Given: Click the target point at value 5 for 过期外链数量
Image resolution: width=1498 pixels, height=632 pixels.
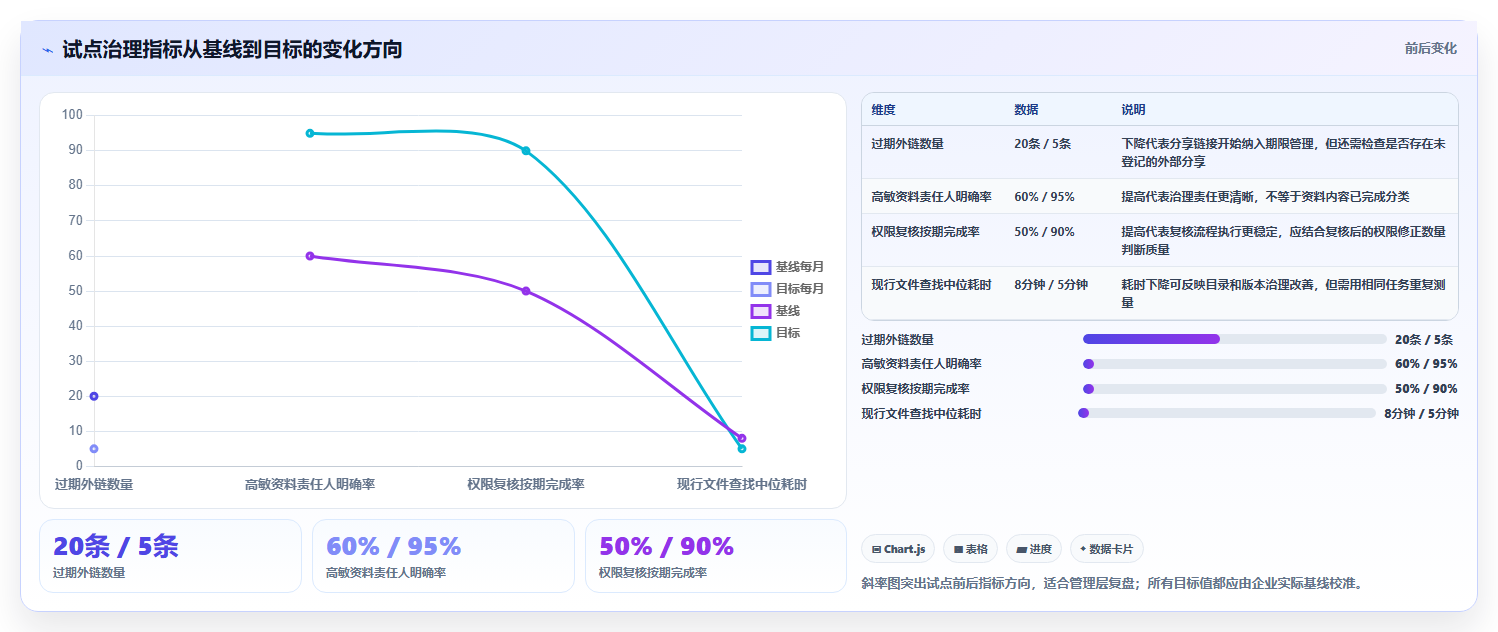Looking at the screenshot, I should [x=94, y=449].
